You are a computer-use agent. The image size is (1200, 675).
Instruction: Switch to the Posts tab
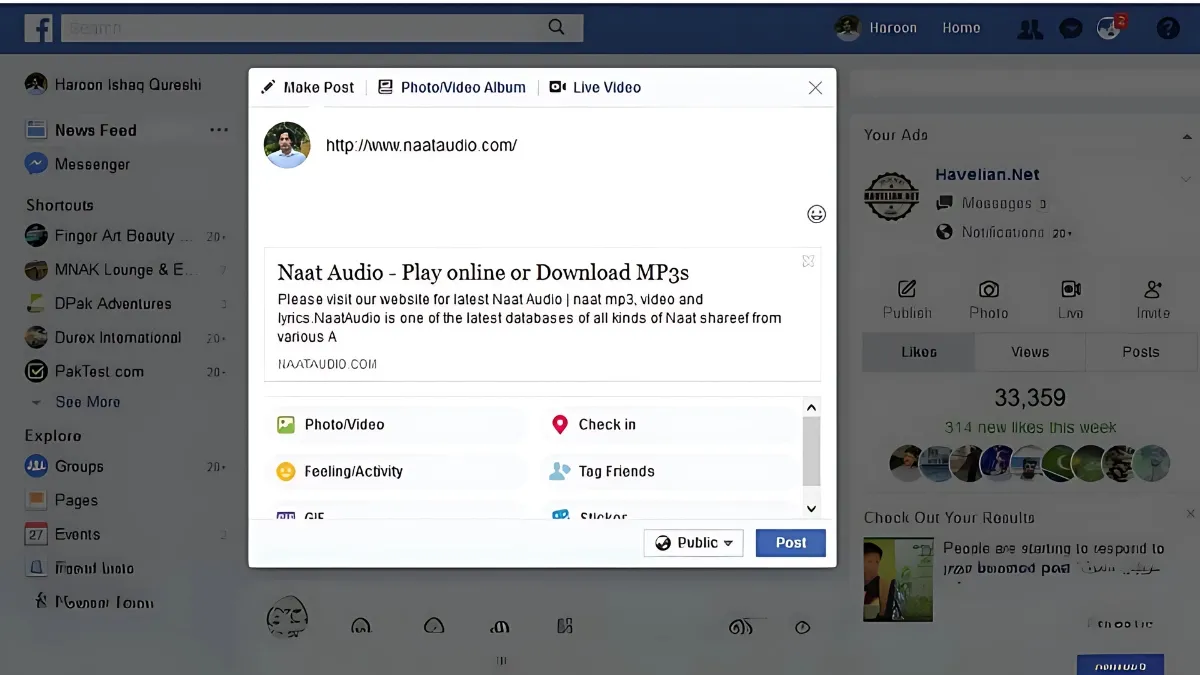click(x=1141, y=352)
